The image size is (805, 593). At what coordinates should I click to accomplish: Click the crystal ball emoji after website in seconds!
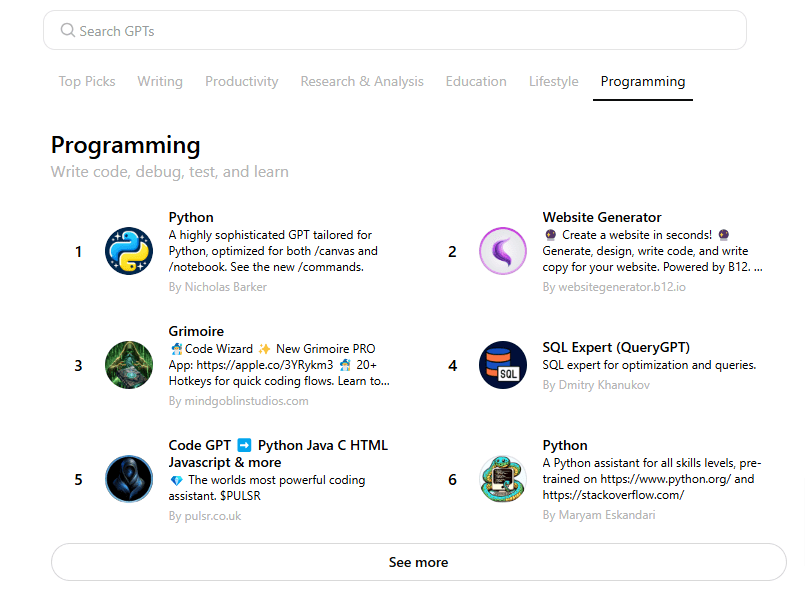724,235
